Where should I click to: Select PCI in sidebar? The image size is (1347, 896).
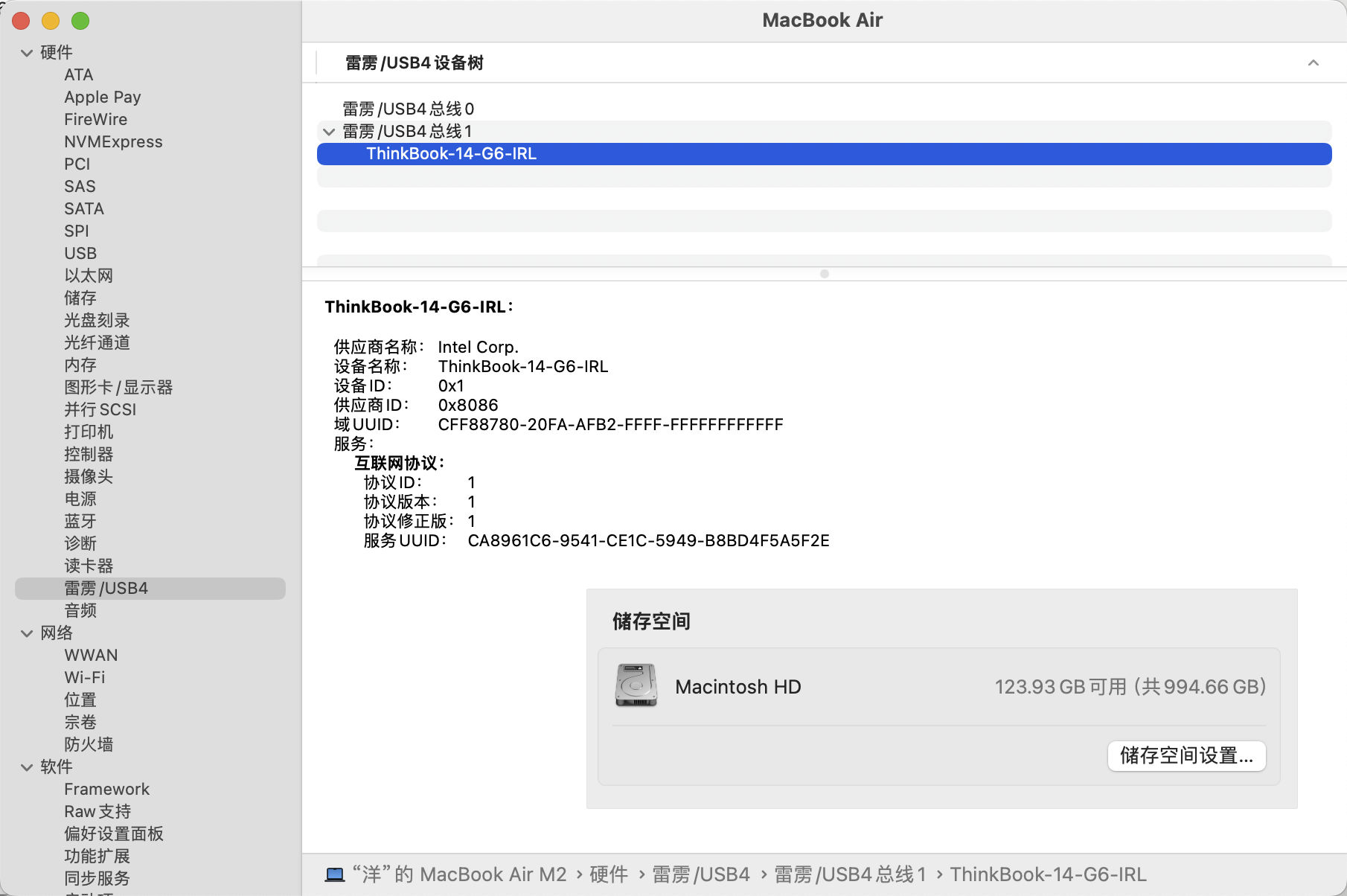(77, 164)
